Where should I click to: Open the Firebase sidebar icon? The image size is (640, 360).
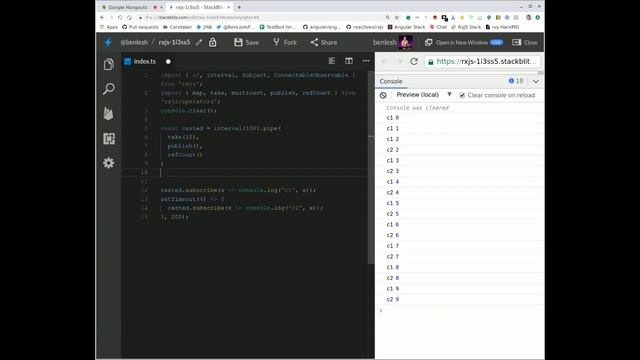click(x=109, y=113)
